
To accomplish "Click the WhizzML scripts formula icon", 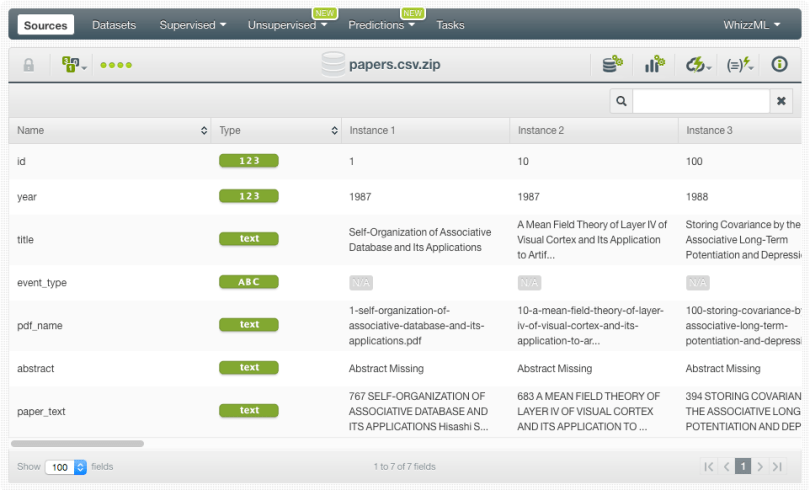I will (739, 65).
